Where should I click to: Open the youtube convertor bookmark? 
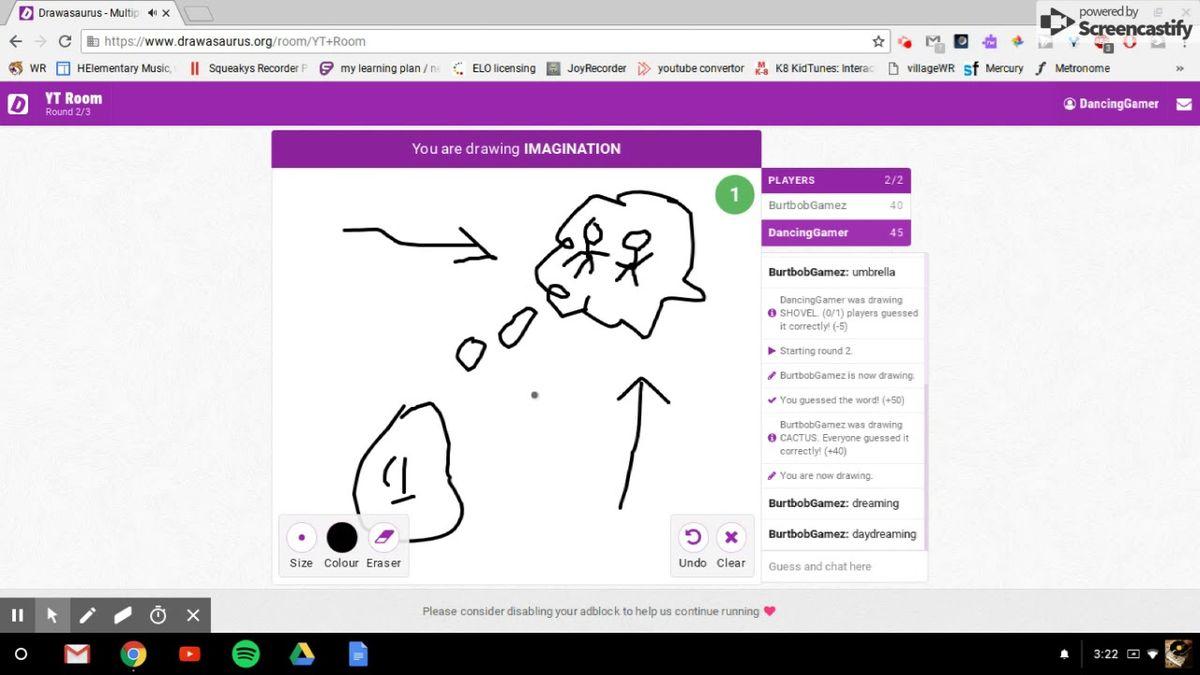coord(691,68)
